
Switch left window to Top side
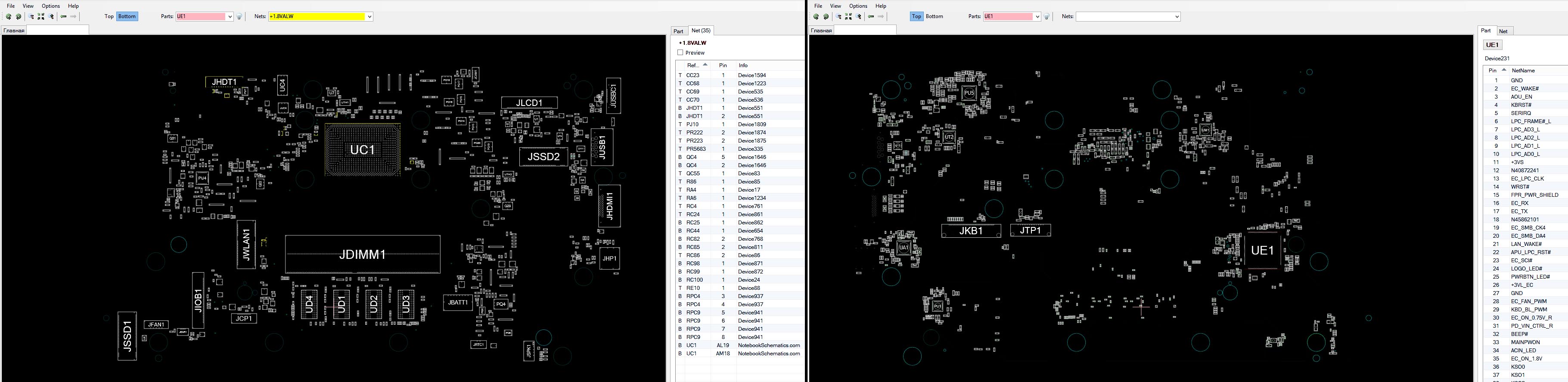point(109,16)
